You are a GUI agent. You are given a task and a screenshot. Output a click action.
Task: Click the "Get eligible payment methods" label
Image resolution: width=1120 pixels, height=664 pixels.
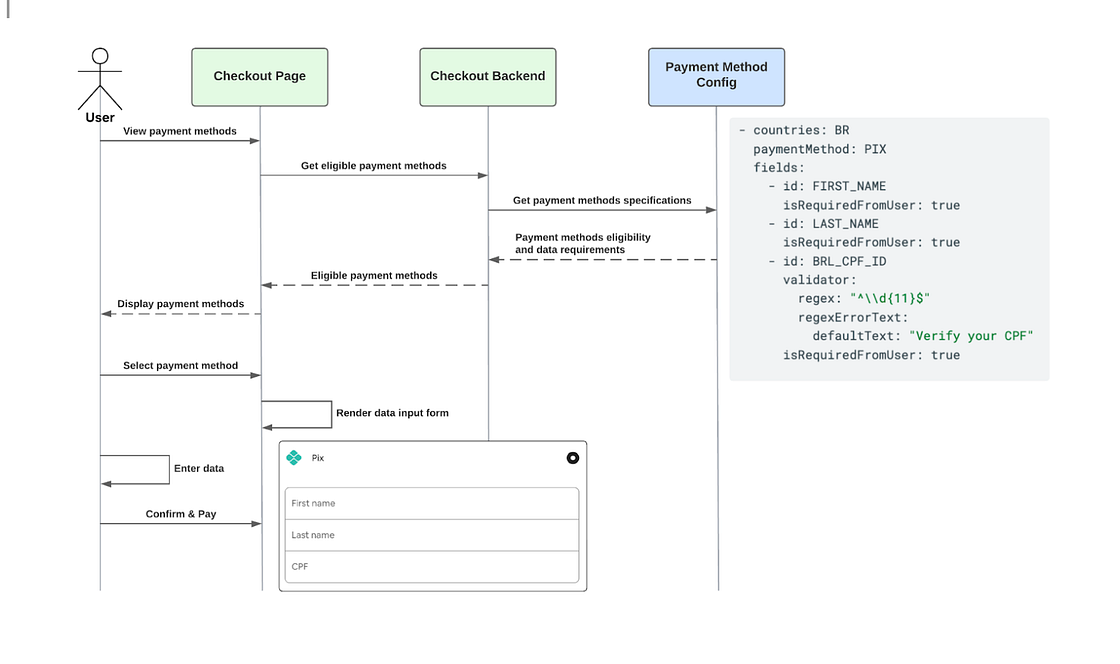coord(374,166)
